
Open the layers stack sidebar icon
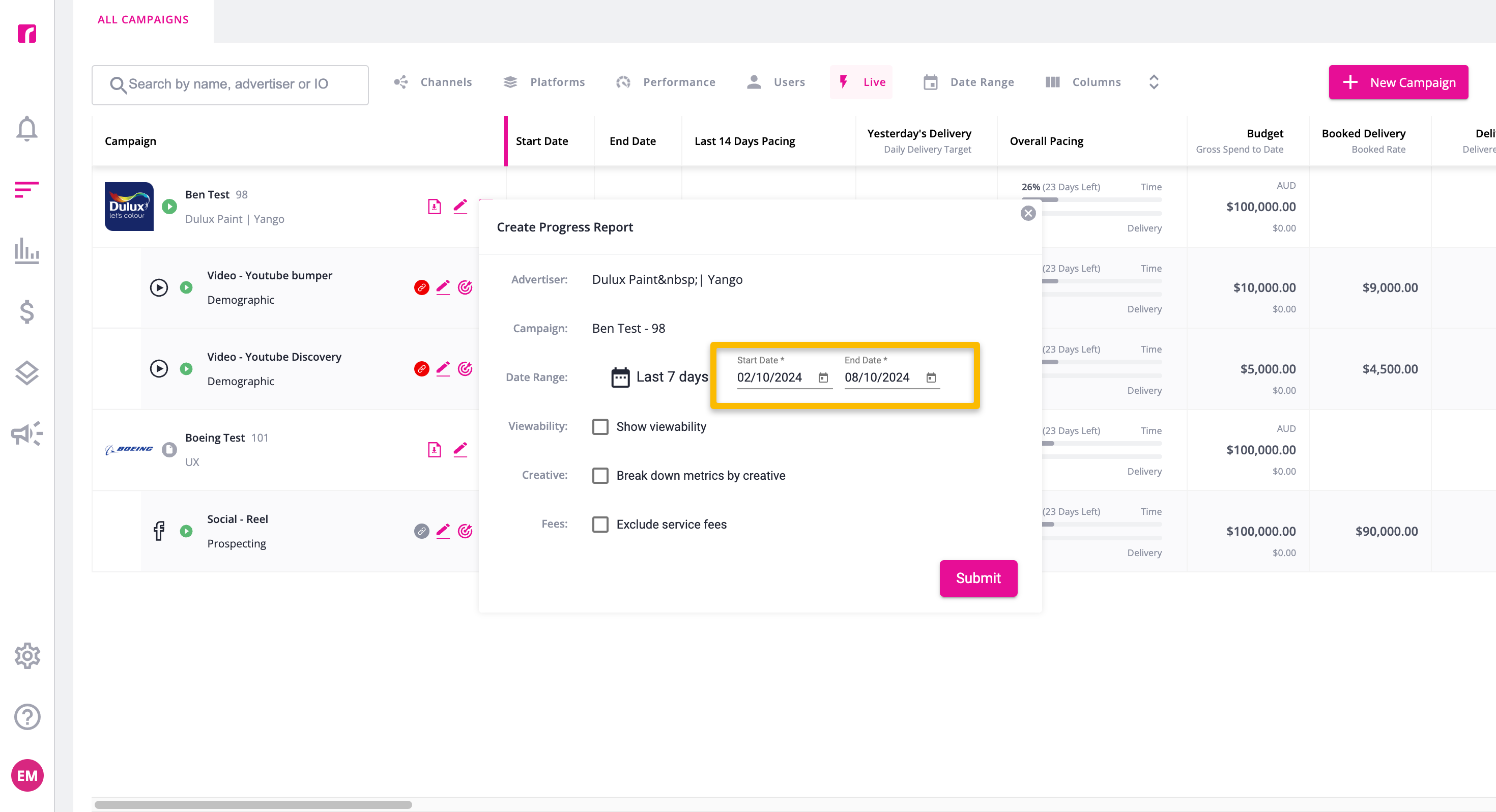click(x=26, y=373)
